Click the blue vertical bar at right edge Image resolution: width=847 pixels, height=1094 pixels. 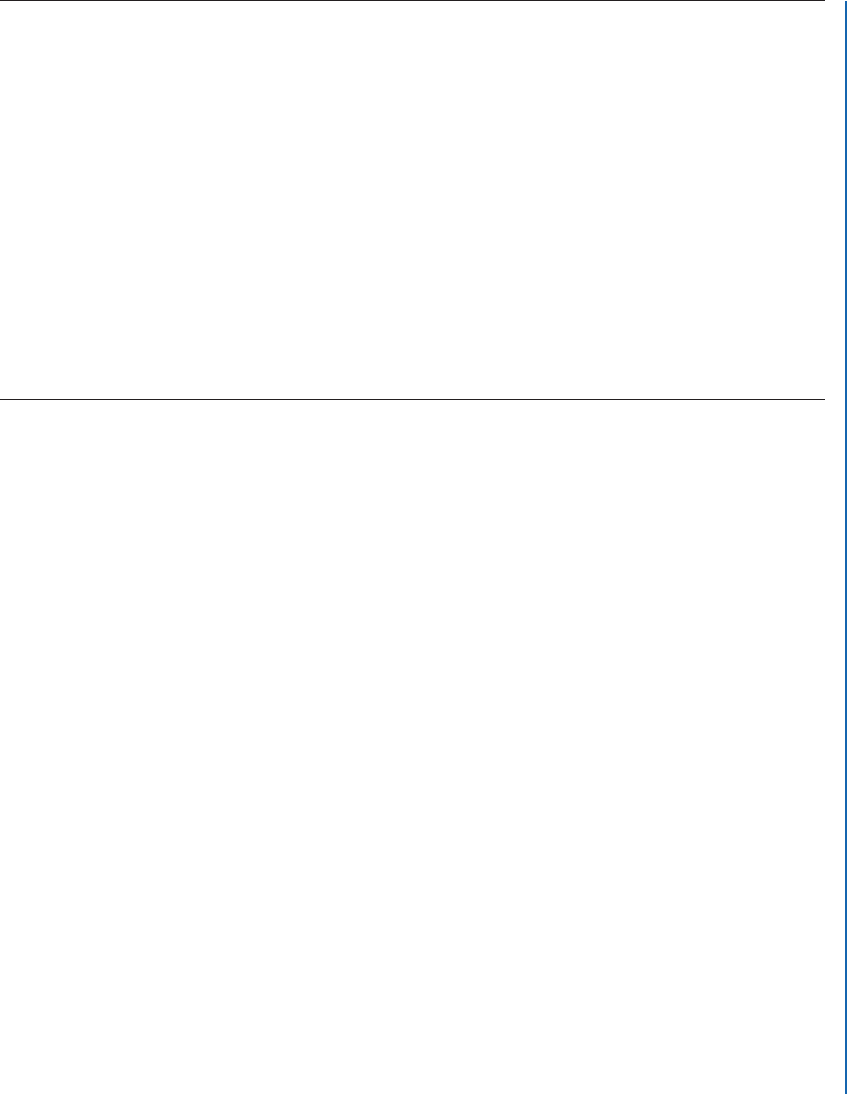pyautogui.click(x=845, y=547)
